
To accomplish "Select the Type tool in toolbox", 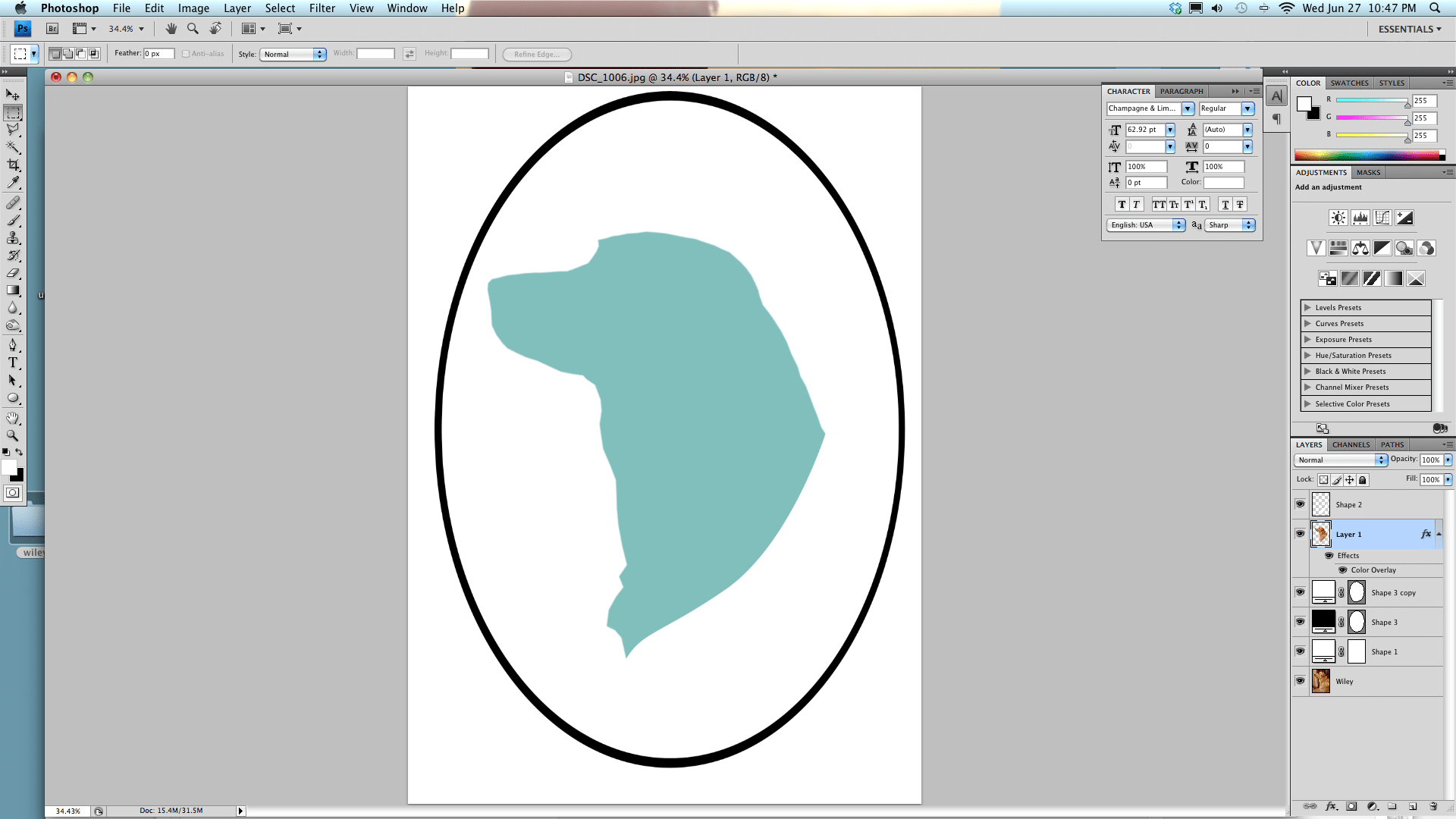I will [13, 363].
